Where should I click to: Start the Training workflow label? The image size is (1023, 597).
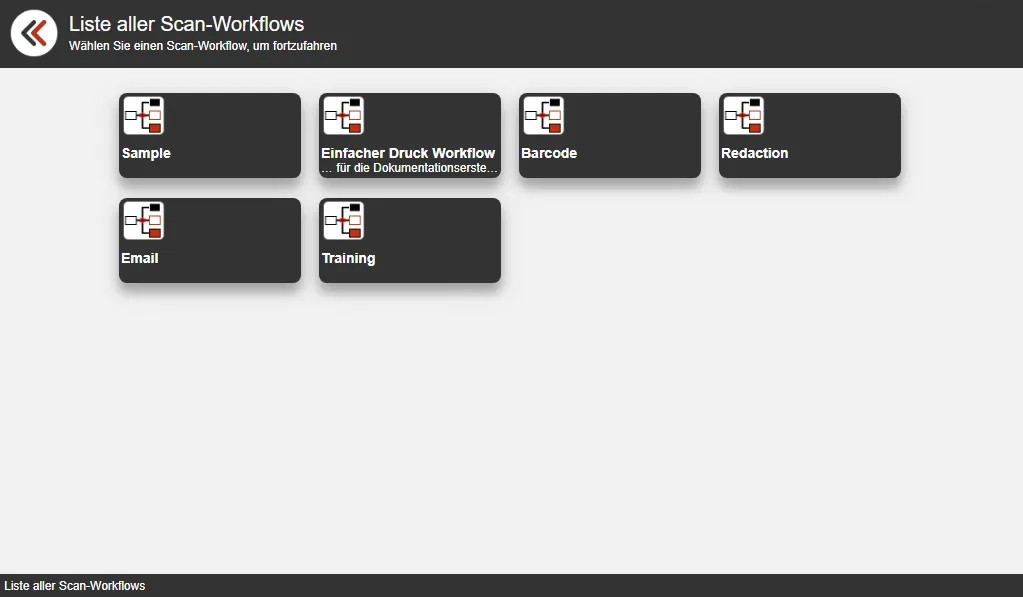click(x=348, y=258)
